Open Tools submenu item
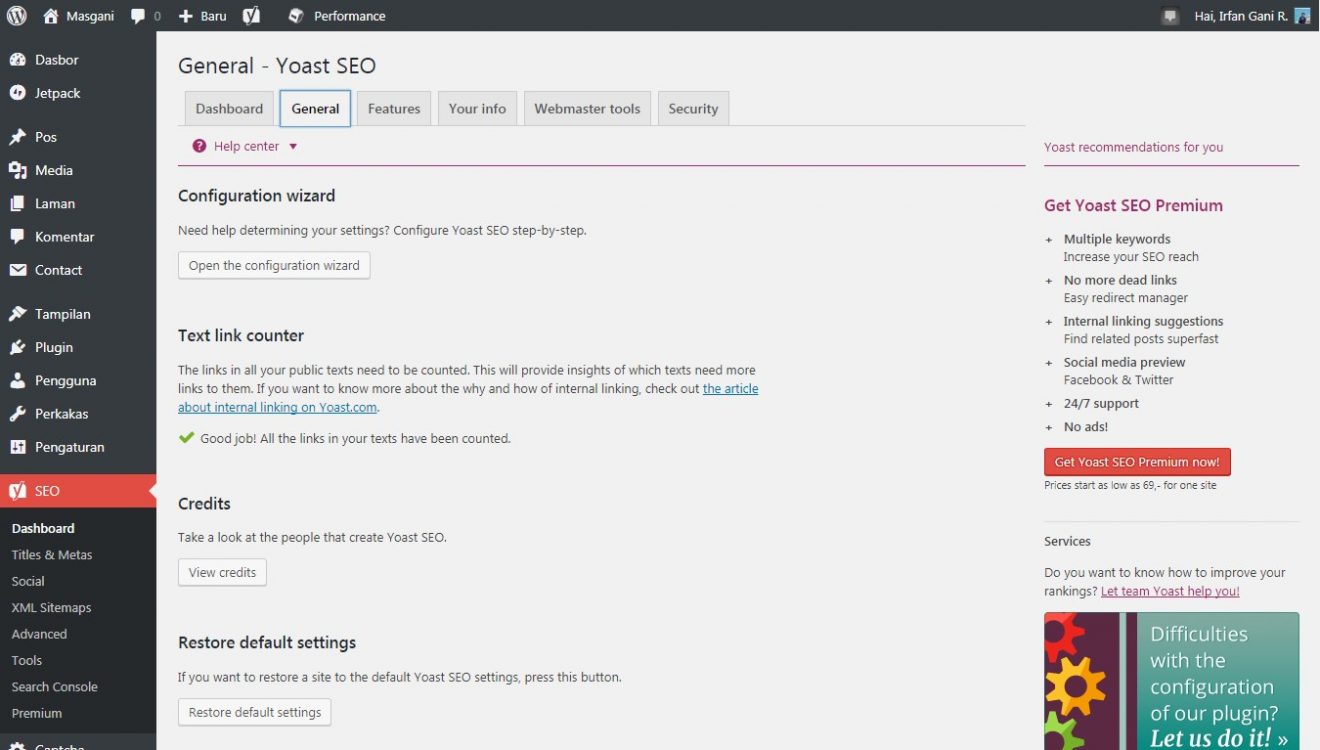 (x=27, y=660)
